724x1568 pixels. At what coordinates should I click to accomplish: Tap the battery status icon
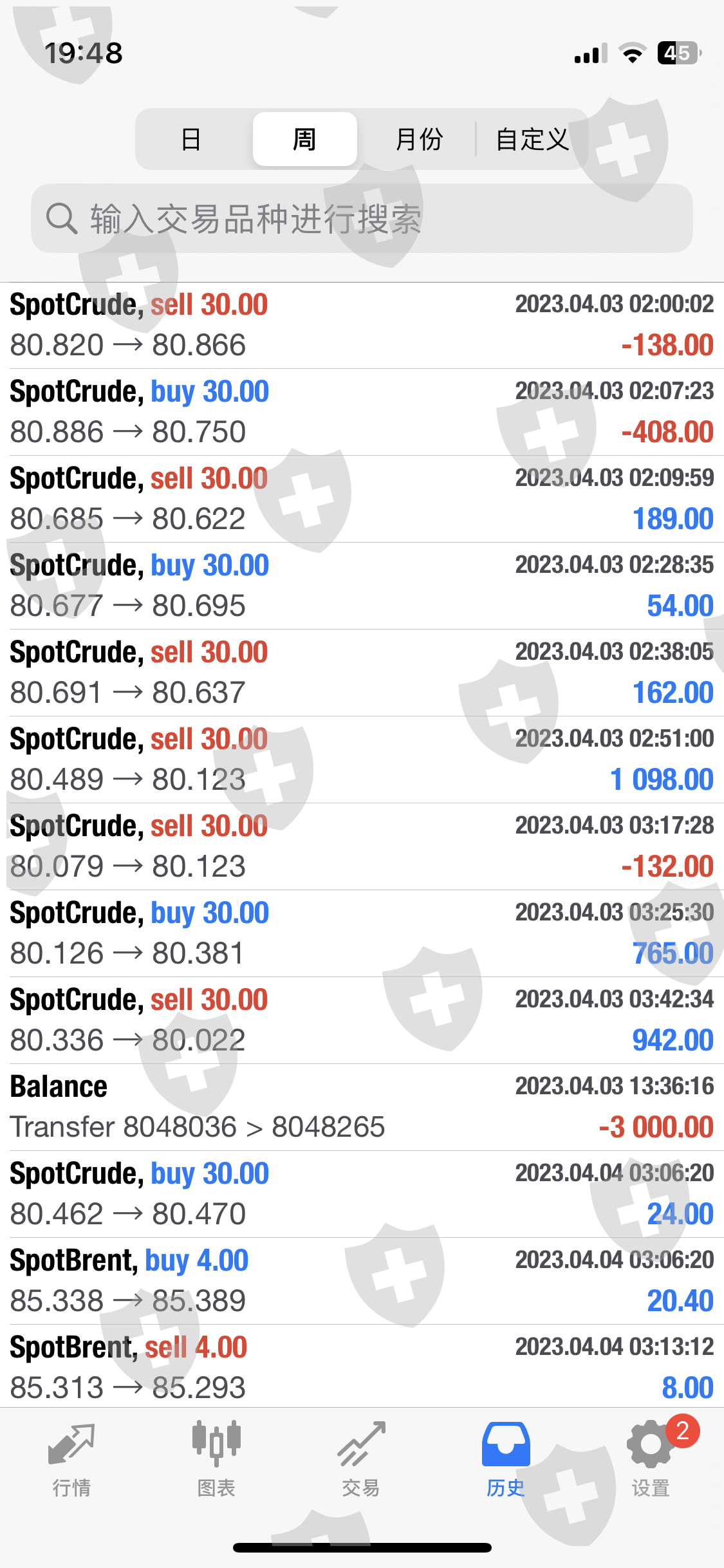(678, 53)
